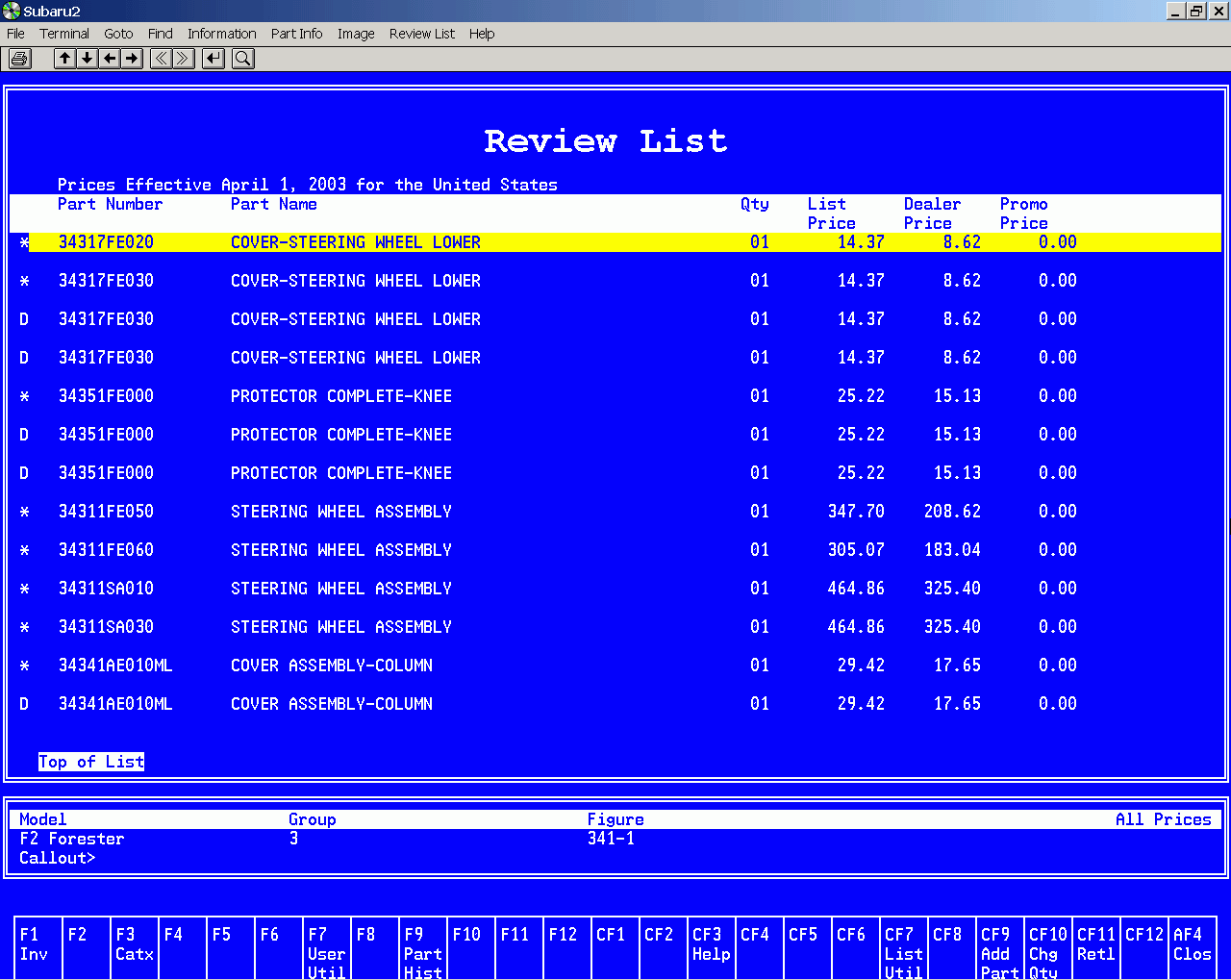Click the Part Number column header
This screenshot has width=1231, height=980.
click(110, 204)
